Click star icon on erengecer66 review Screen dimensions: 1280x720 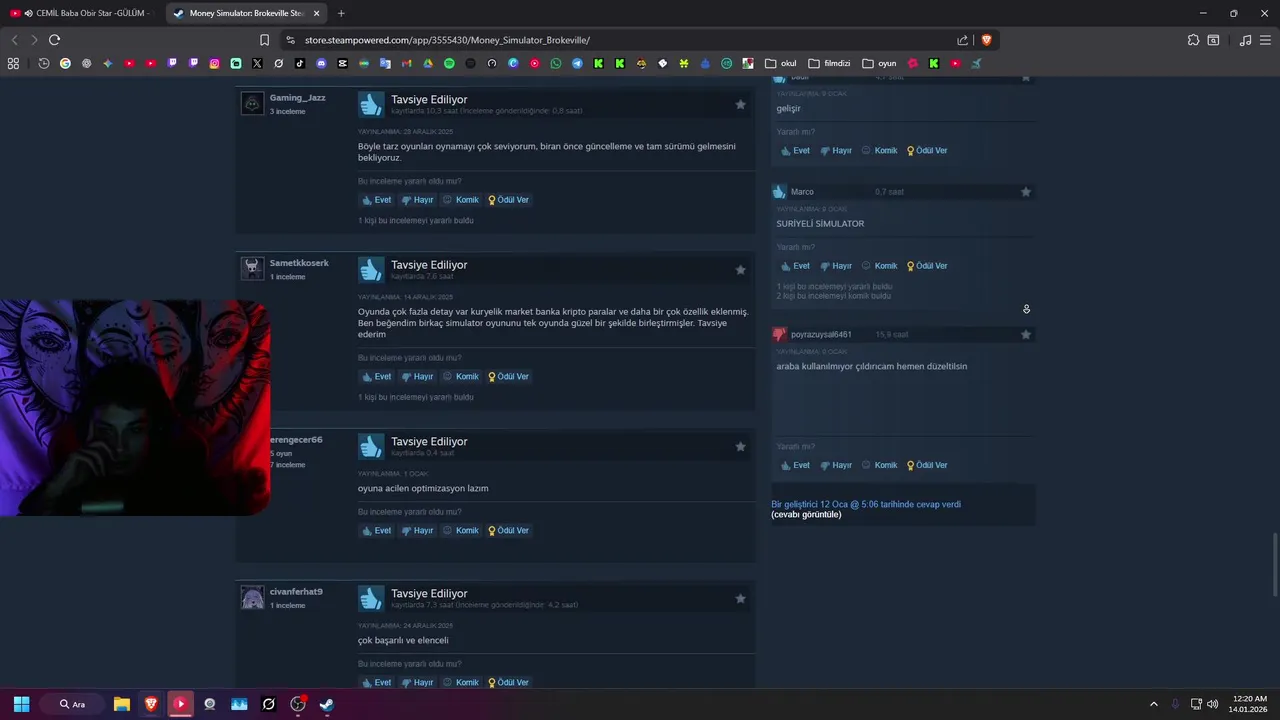pyautogui.click(x=740, y=446)
